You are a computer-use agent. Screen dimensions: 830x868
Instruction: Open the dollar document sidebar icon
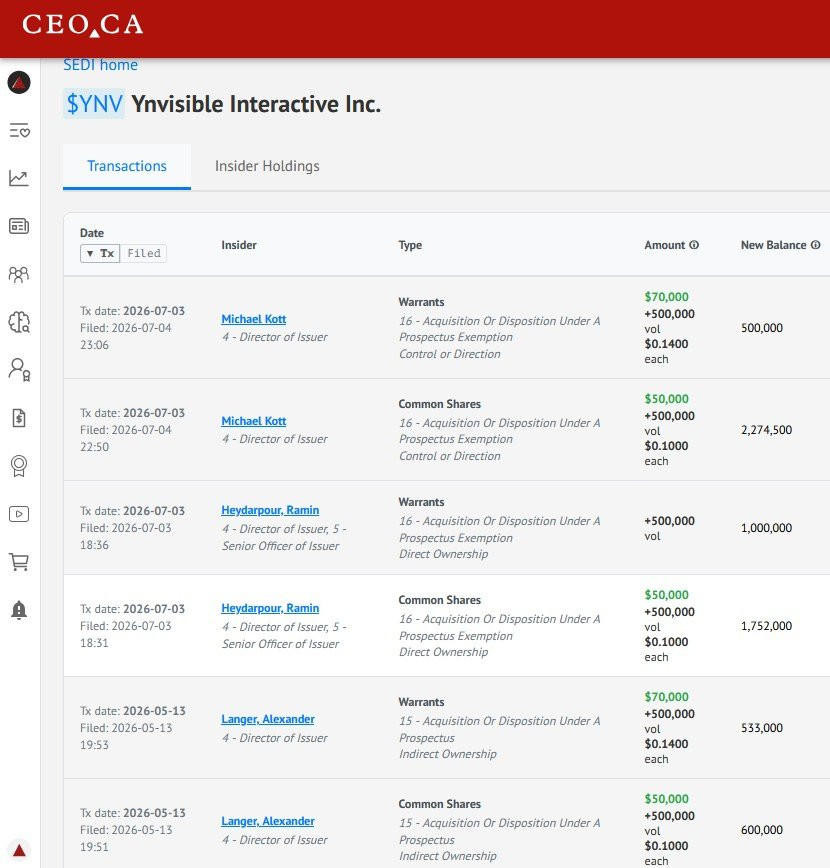click(19, 418)
